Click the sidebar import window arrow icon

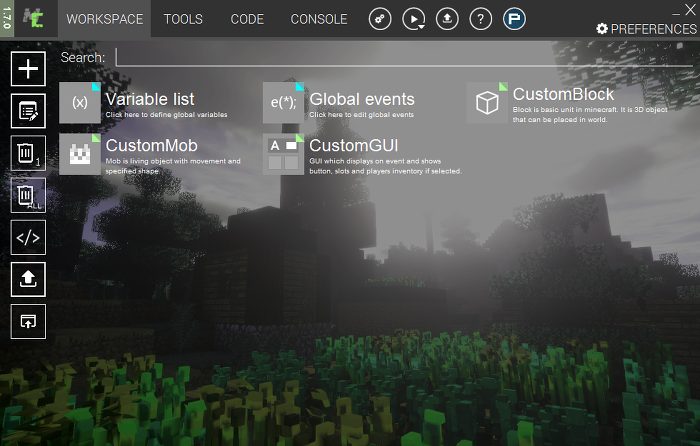coord(28,321)
